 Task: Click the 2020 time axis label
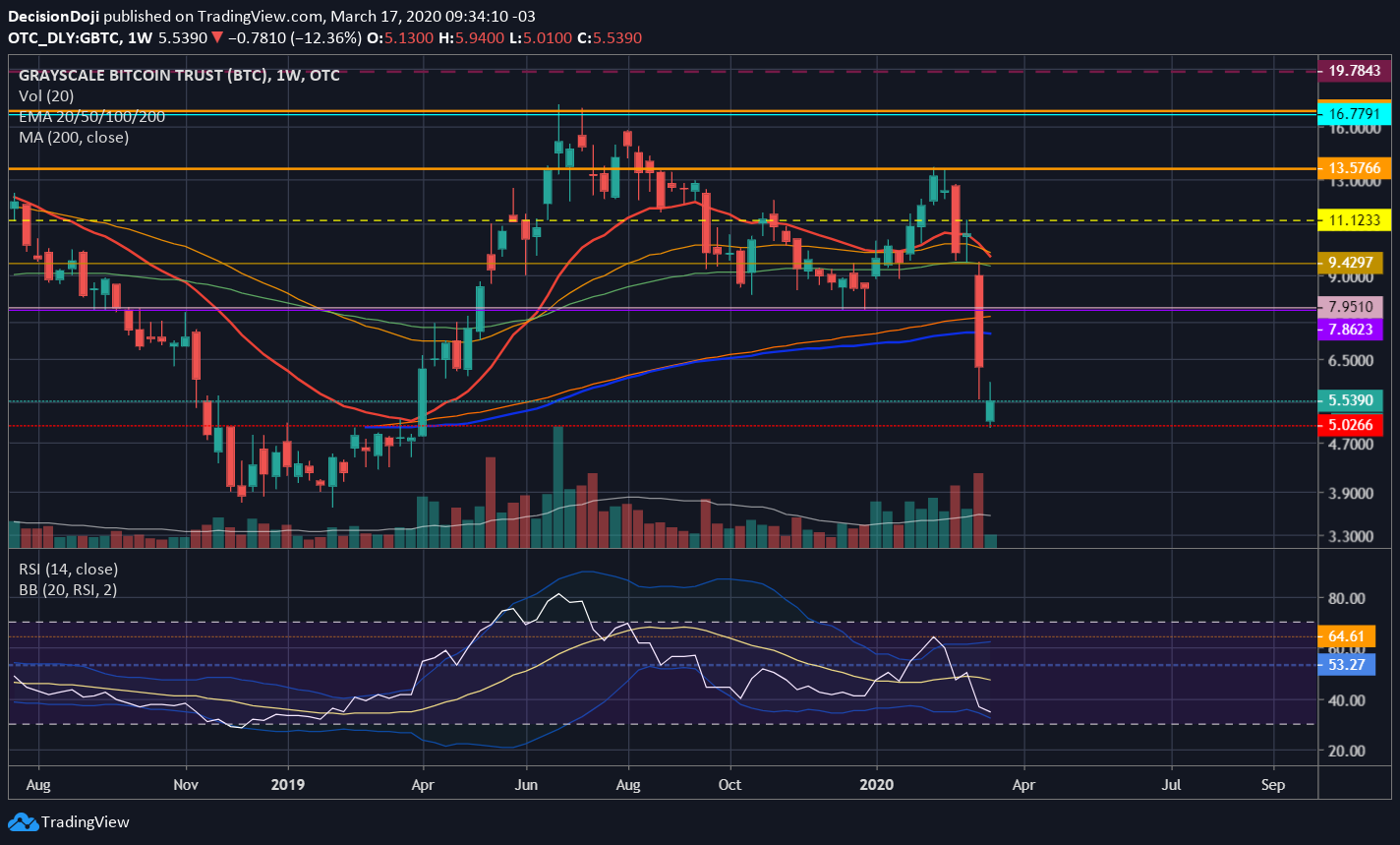(876, 785)
